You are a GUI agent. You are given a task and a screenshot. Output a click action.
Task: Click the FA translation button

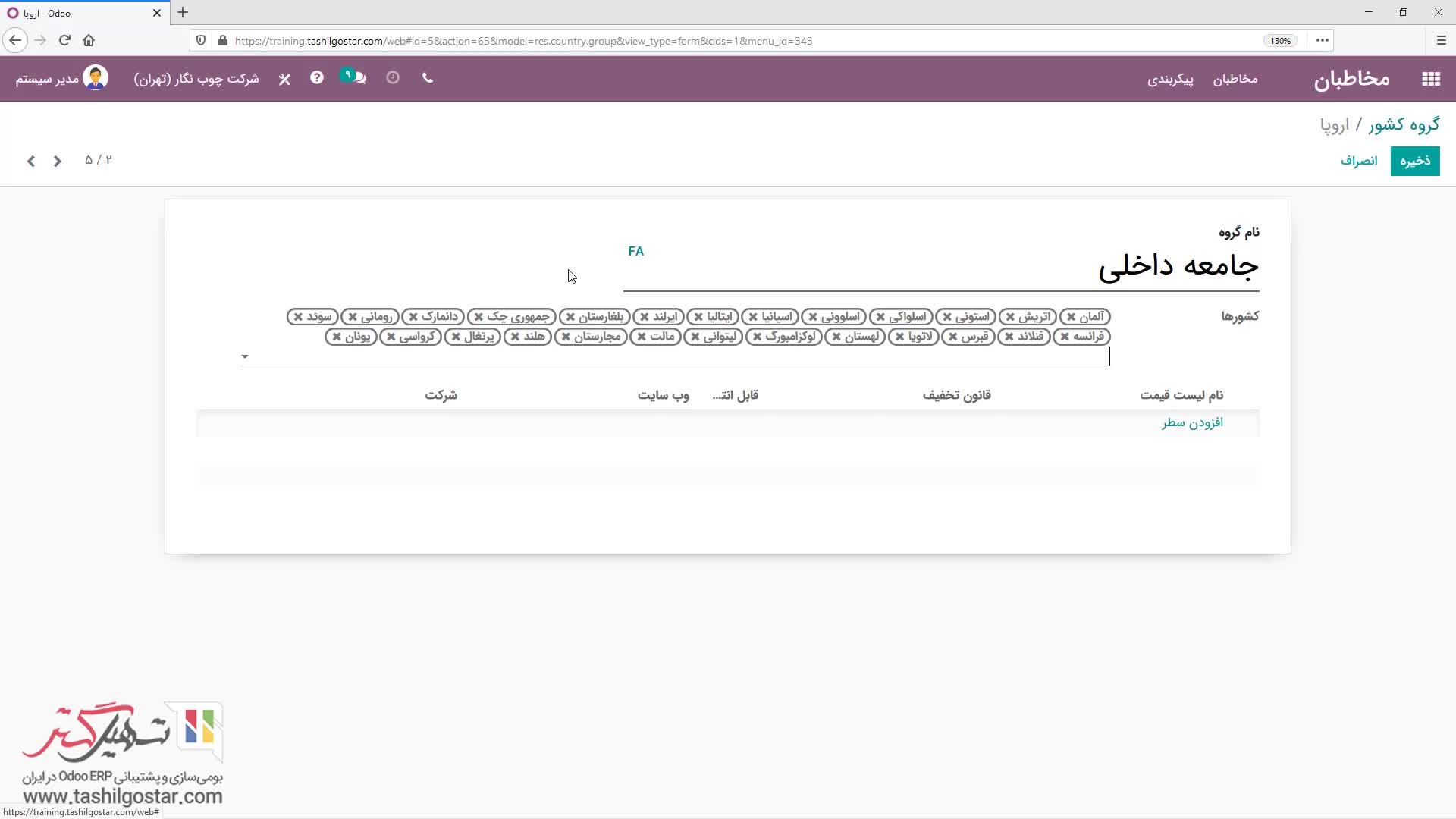635,251
